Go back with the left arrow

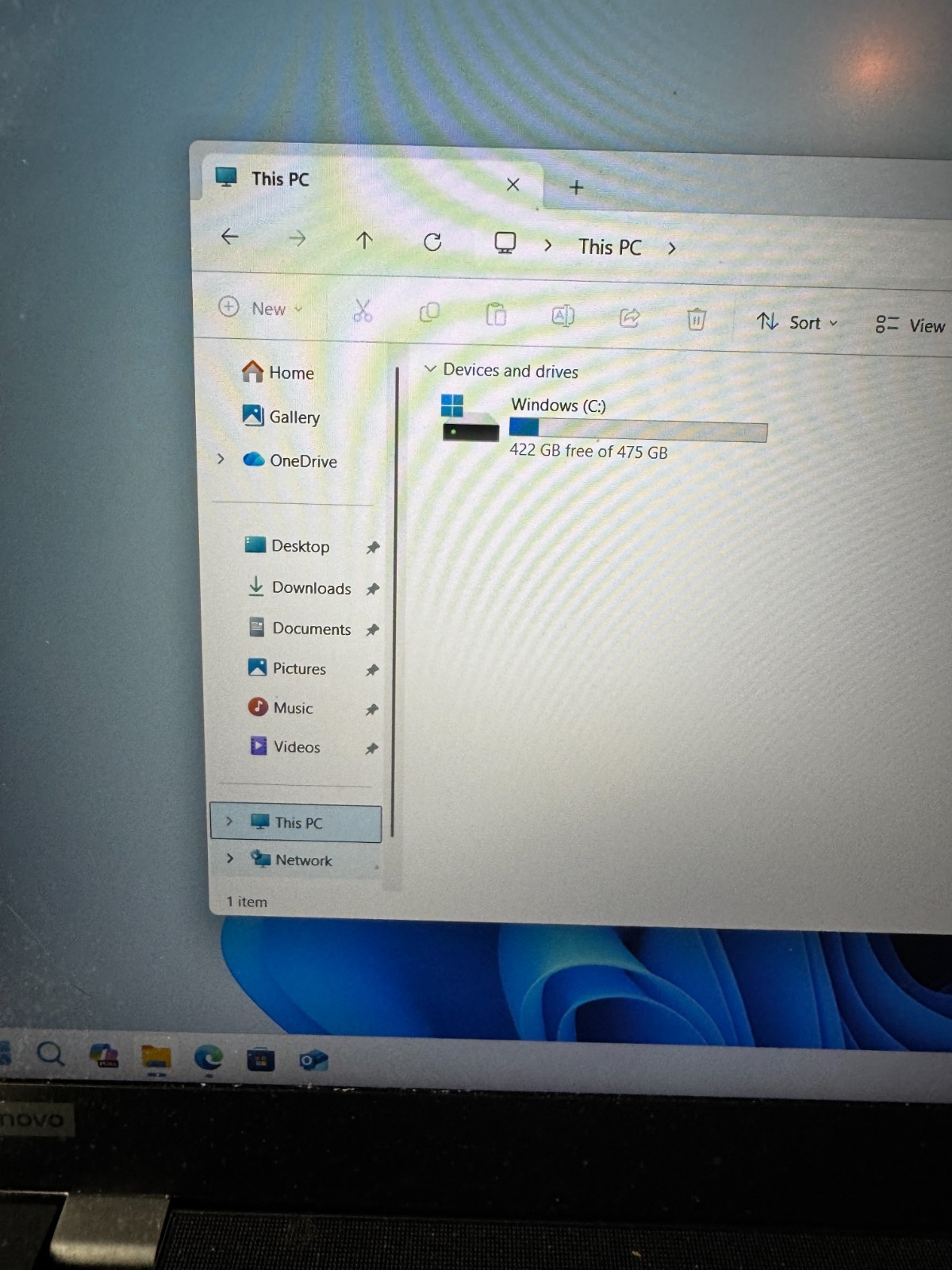point(229,237)
